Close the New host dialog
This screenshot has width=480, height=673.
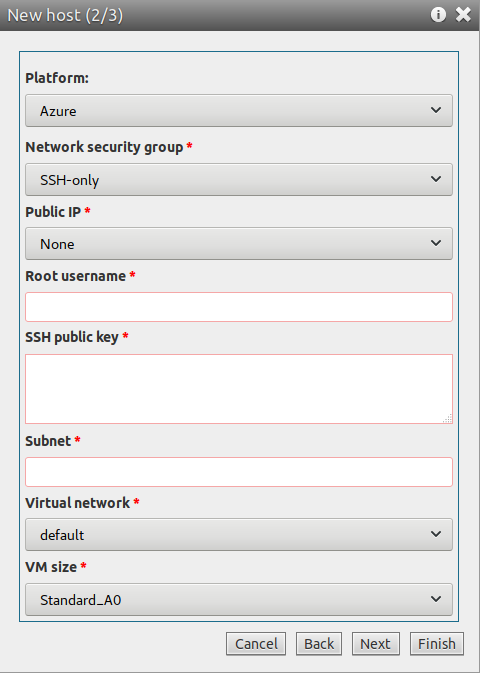(x=463, y=15)
